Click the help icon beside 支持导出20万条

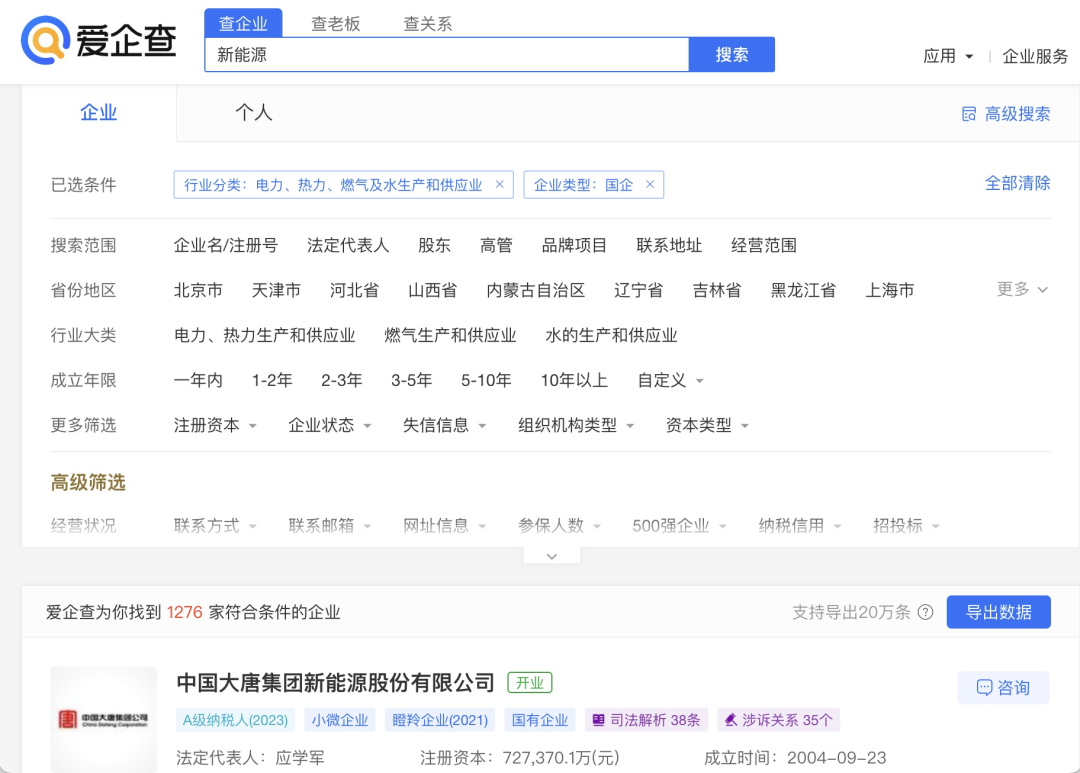926,612
